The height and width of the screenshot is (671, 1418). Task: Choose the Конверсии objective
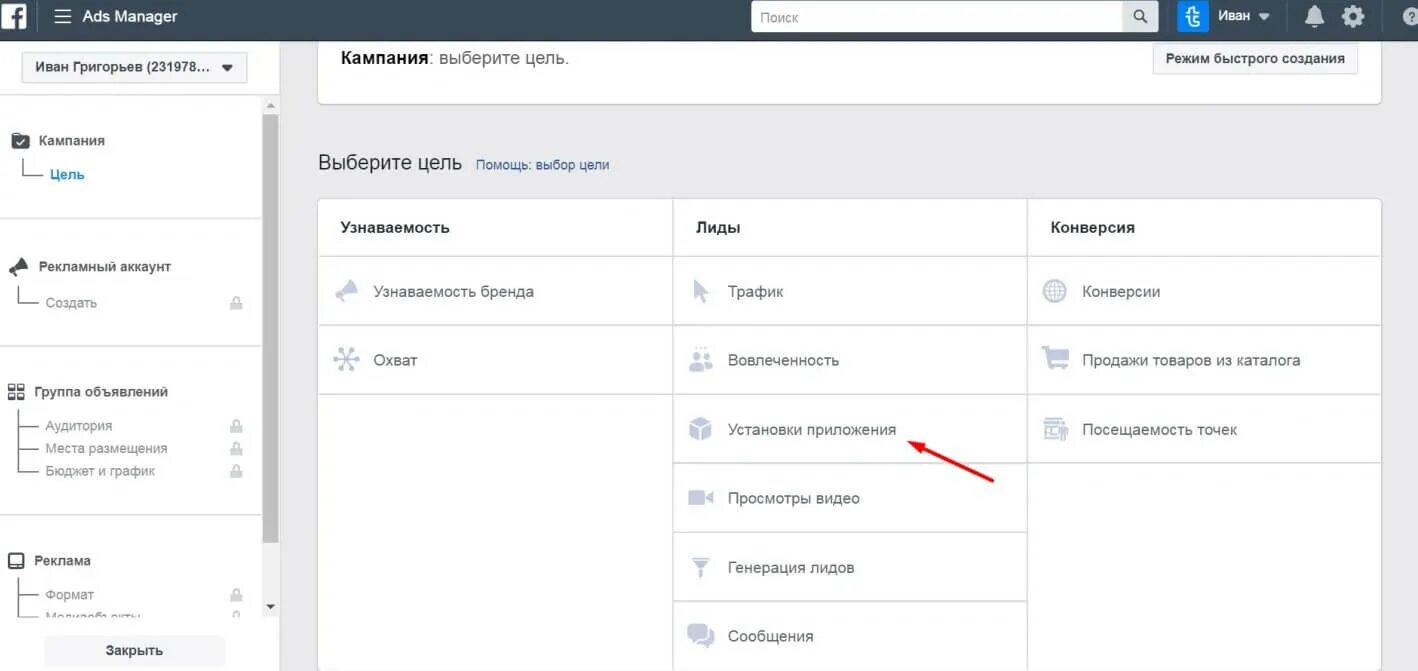1204,291
